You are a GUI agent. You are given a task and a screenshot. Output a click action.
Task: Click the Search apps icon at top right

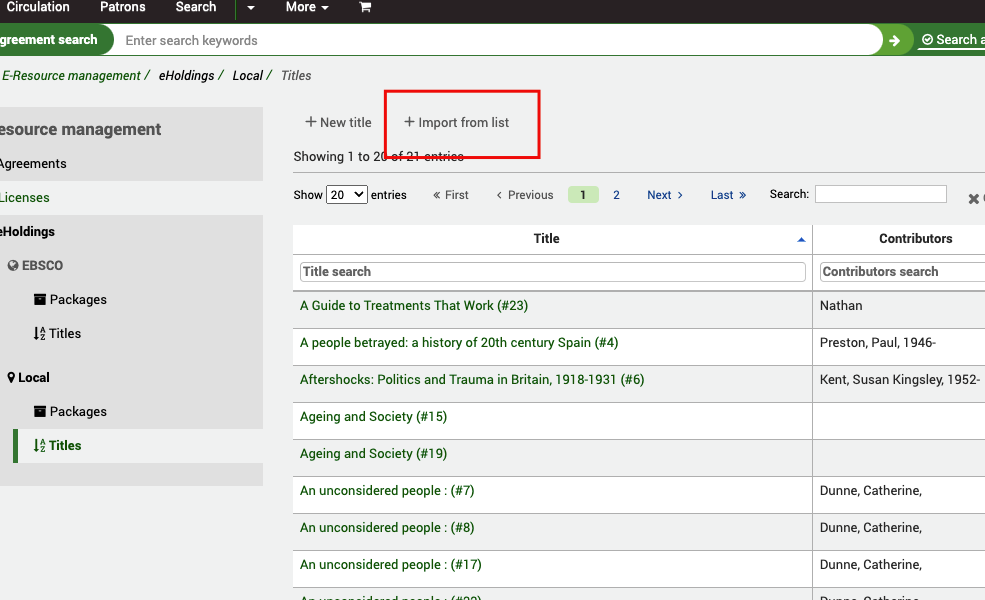click(x=948, y=39)
